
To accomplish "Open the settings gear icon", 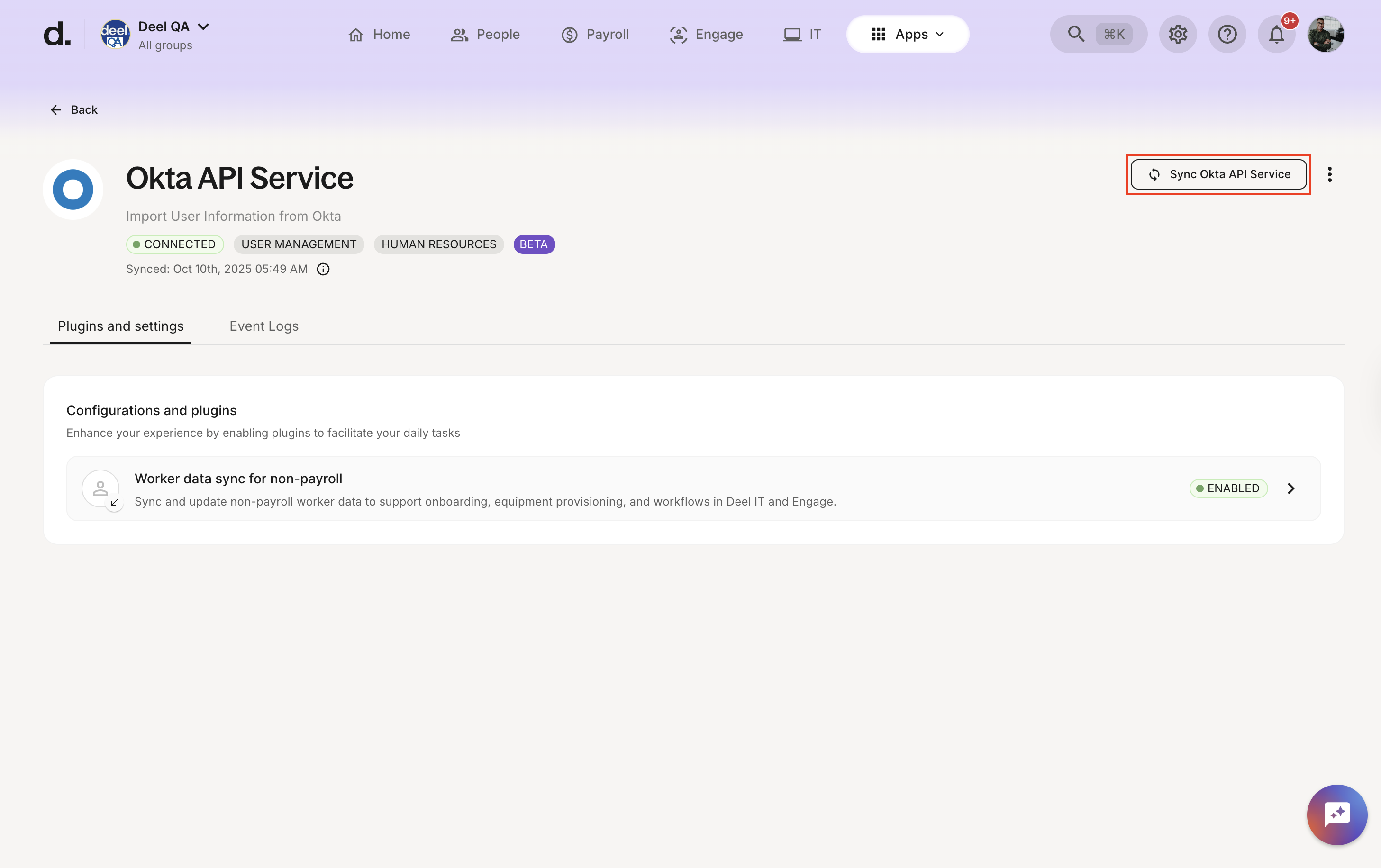I will point(1177,35).
